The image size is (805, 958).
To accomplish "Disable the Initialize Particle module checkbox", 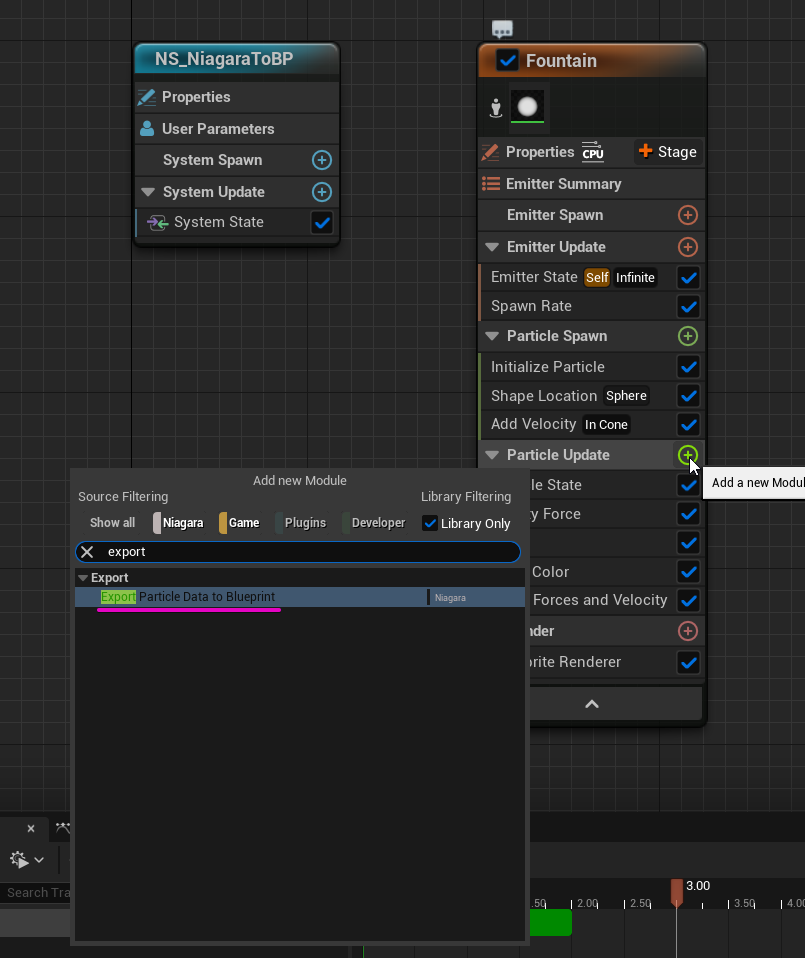I will 688,367.
